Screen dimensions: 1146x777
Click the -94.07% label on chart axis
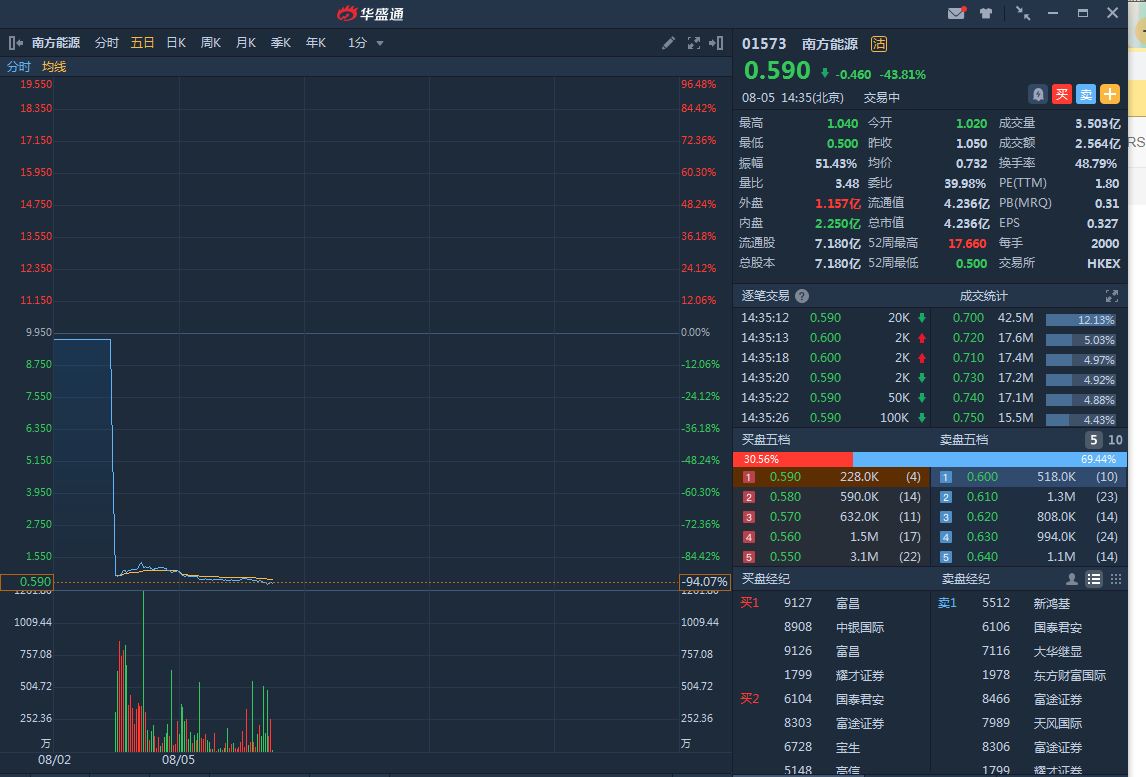(705, 582)
